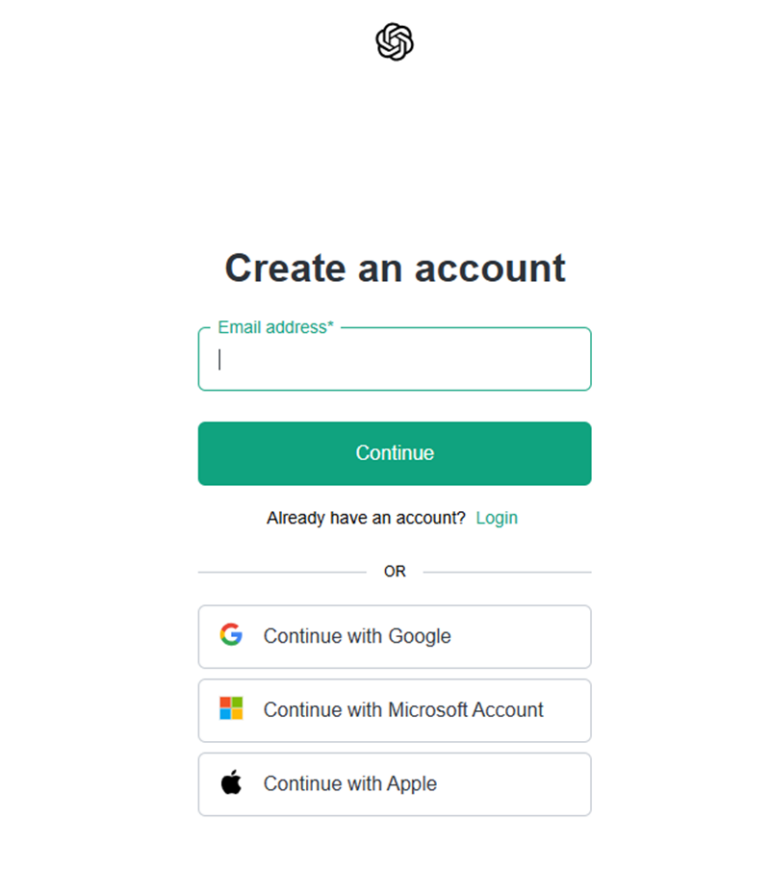Click the OR divider text
The width and height of the screenshot is (770, 895).
point(394,571)
